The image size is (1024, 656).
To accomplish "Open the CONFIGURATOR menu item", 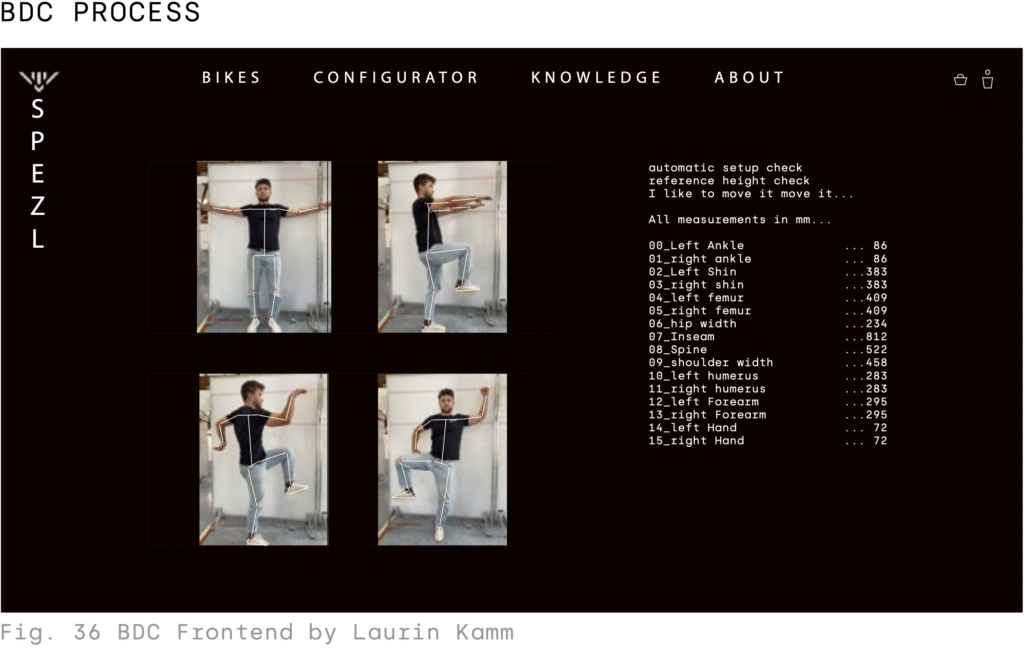I will (x=396, y=78).
